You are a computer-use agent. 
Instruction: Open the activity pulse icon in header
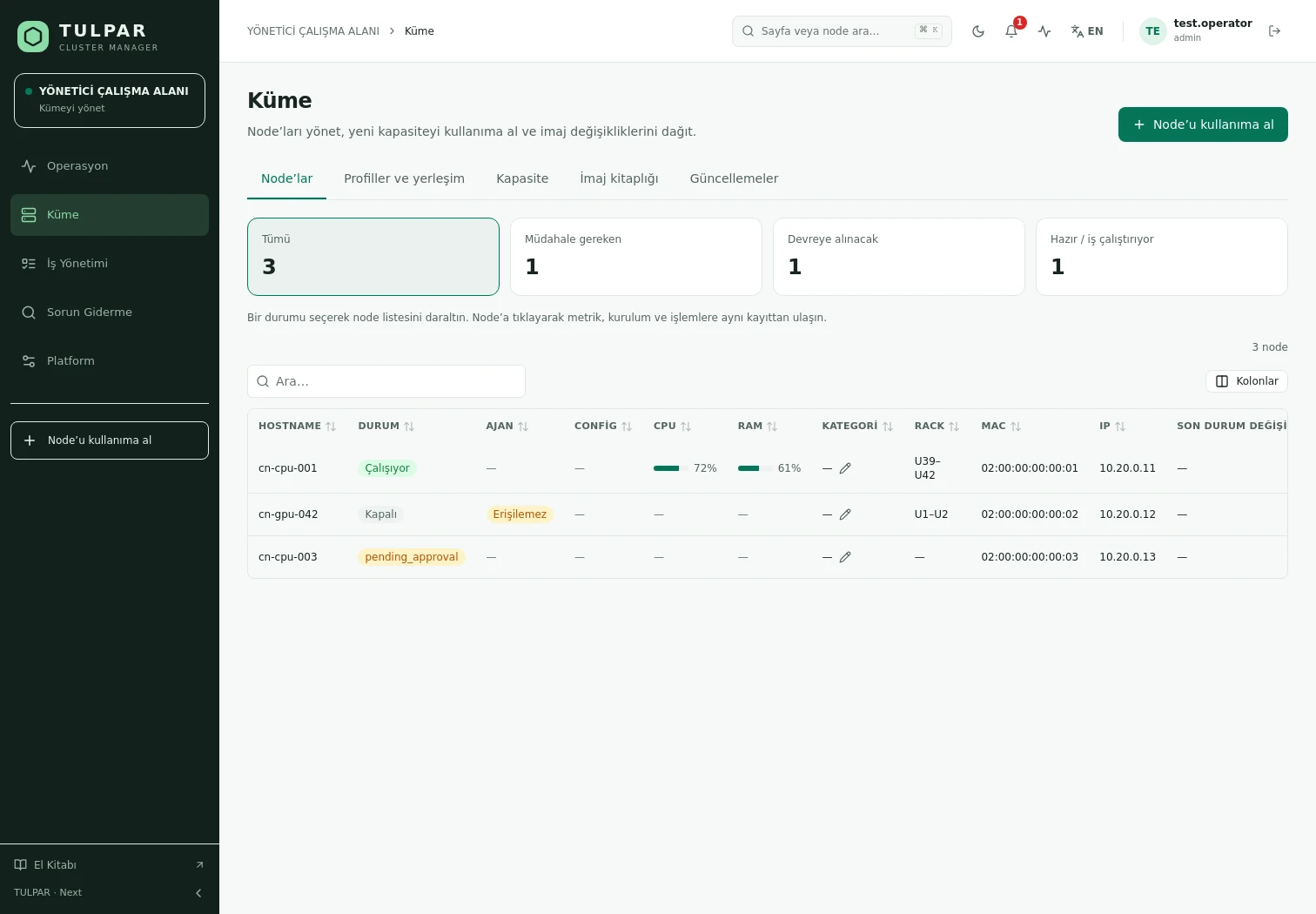point(1044,31)
